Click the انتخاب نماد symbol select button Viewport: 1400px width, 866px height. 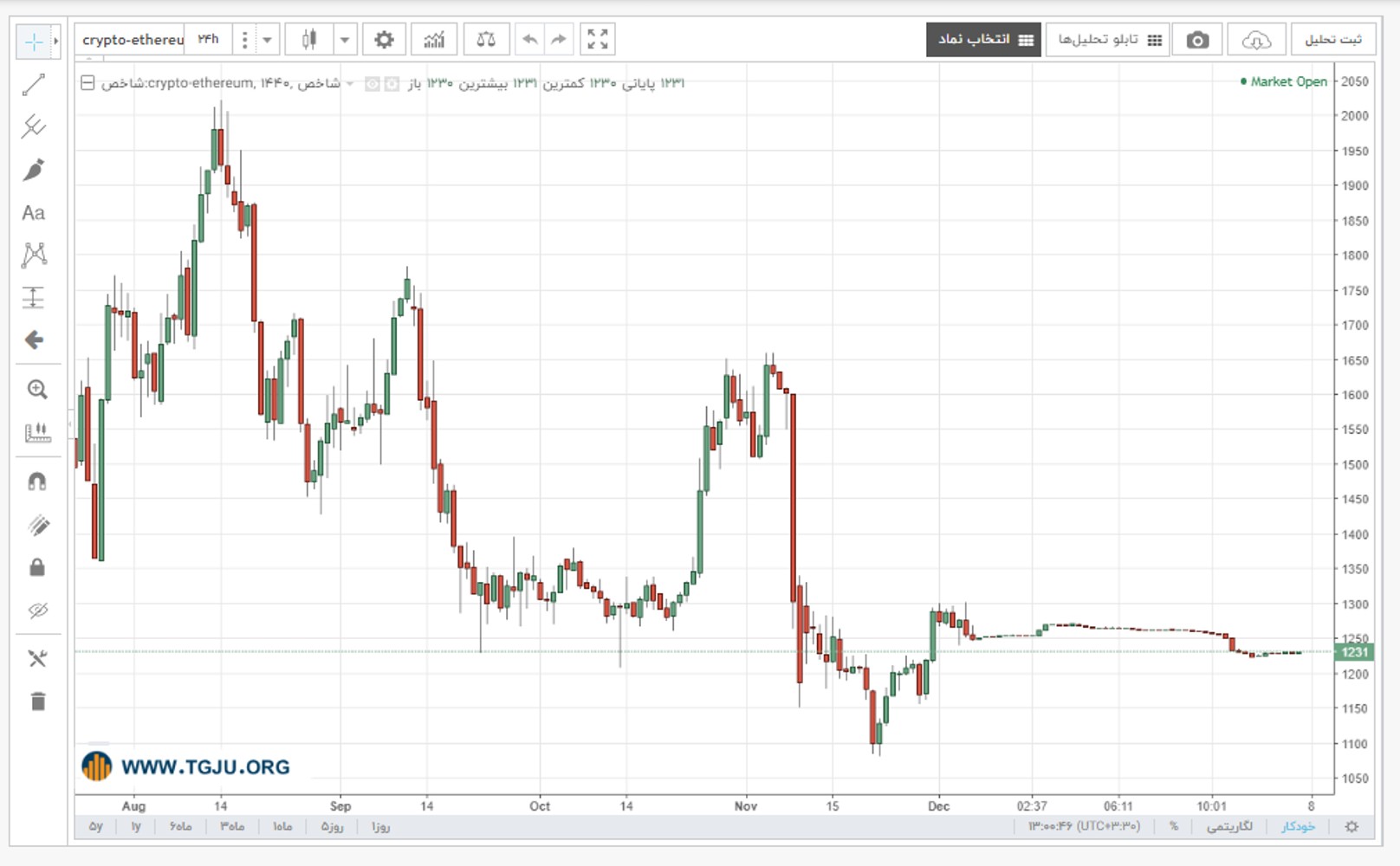coord(983,40)
